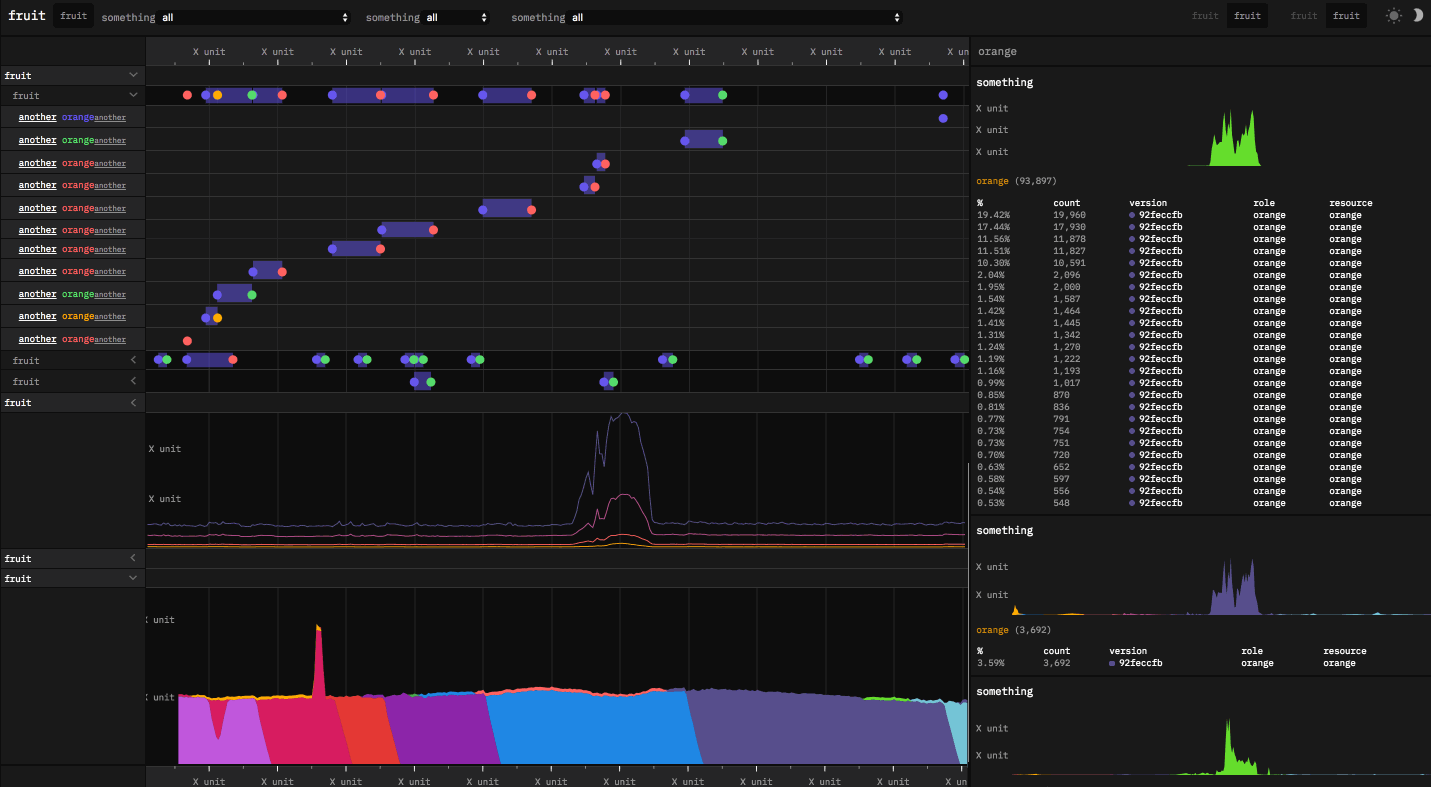
Task: Switch to dark theme with moon icon
Action: click(x=1417, y=16)
